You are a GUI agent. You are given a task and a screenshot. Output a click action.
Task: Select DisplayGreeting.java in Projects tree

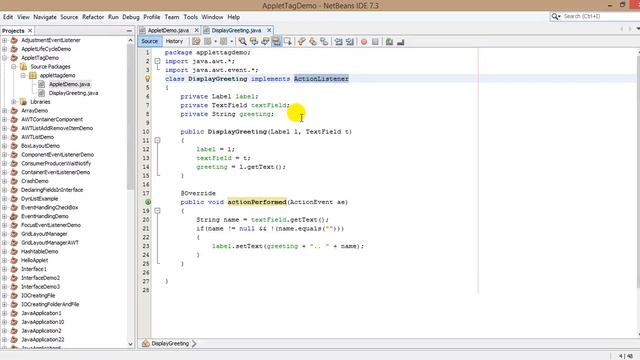73,93
